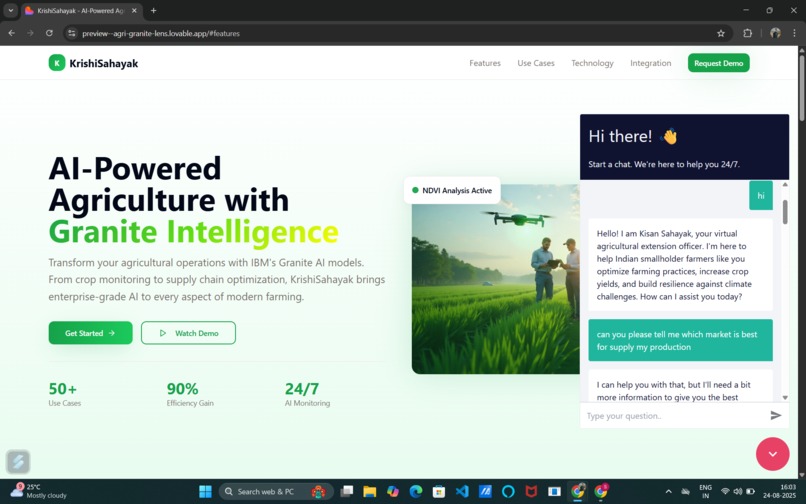Open Microsoft Edge from the taskbar

[x=415, y=491]
